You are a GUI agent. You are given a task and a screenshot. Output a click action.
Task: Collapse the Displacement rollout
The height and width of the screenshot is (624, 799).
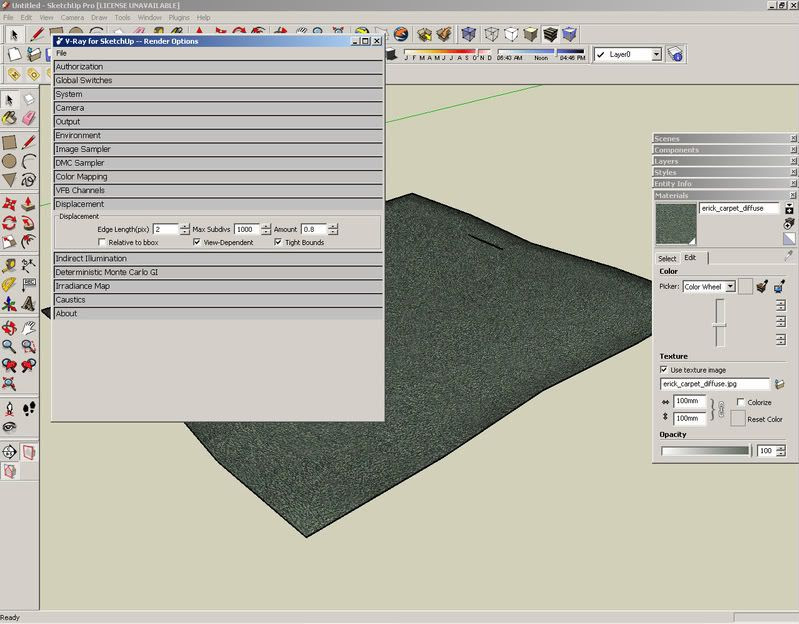pos(218,204)
